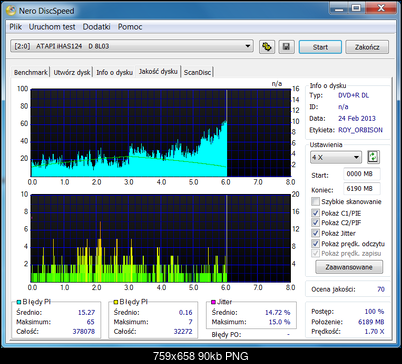This screenshot has height=364, width=402.
Task: Click the Zakończ button
Action: pyautogui.click(x=367, y=47)
